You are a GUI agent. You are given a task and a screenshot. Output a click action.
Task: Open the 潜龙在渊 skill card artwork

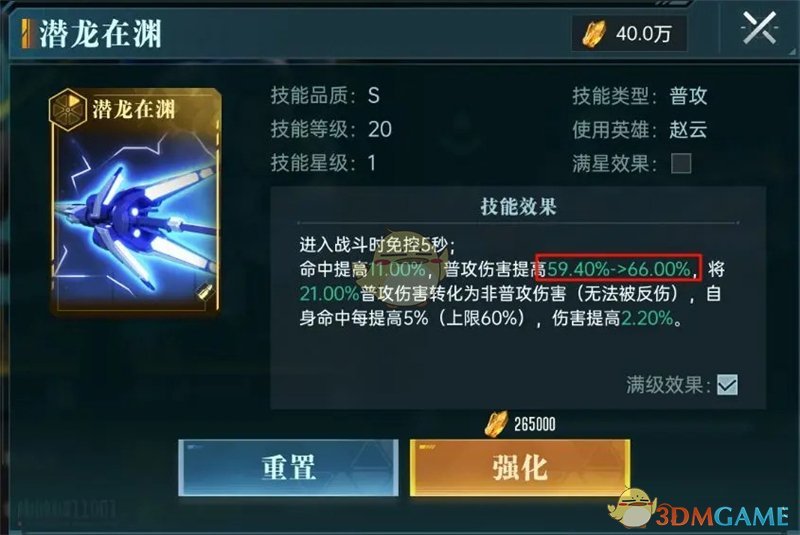point(135,201)
